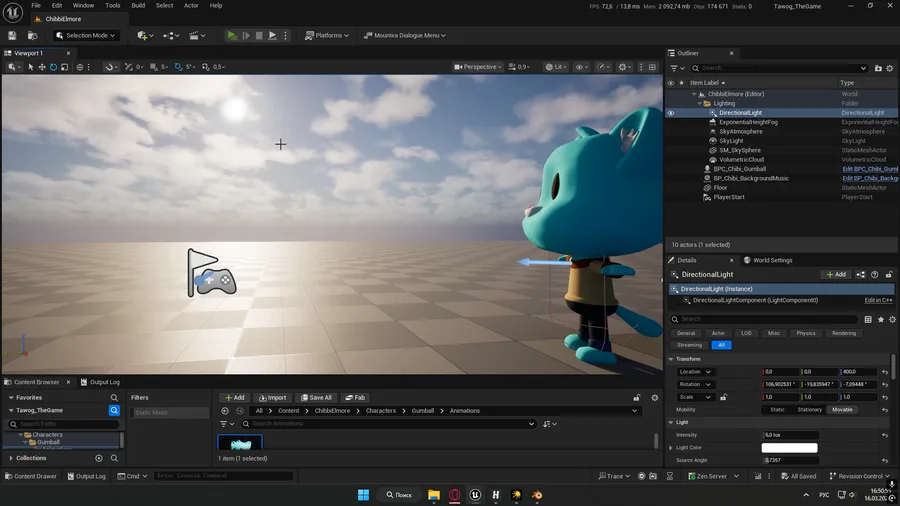Select the Rotate gizmo tool
Image resolution: width=900 pixels, height=506 pixels.
tap(53, 67)
